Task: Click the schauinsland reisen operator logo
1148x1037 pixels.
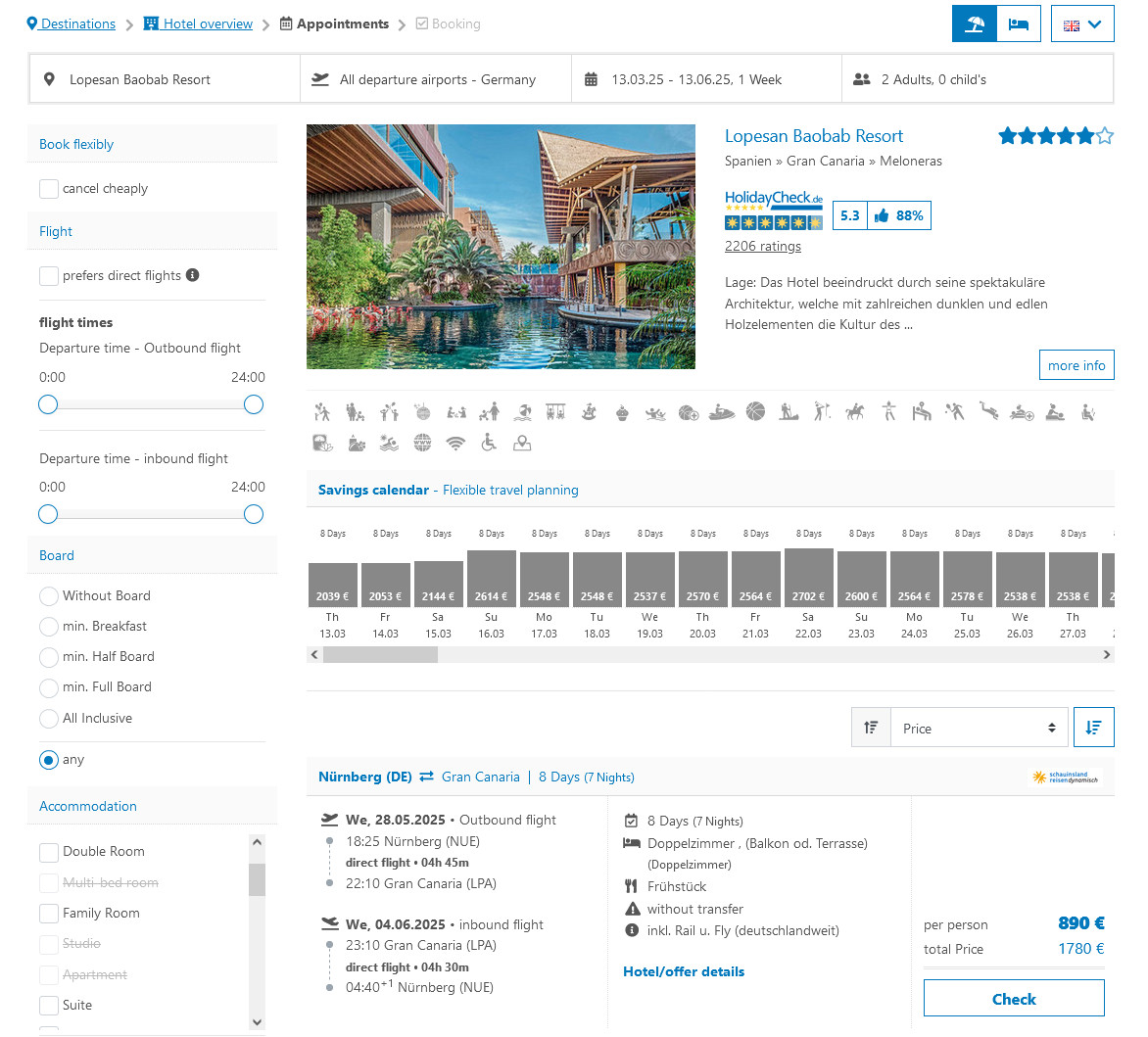Action: pyautogui.click(x=1066, y=778)
